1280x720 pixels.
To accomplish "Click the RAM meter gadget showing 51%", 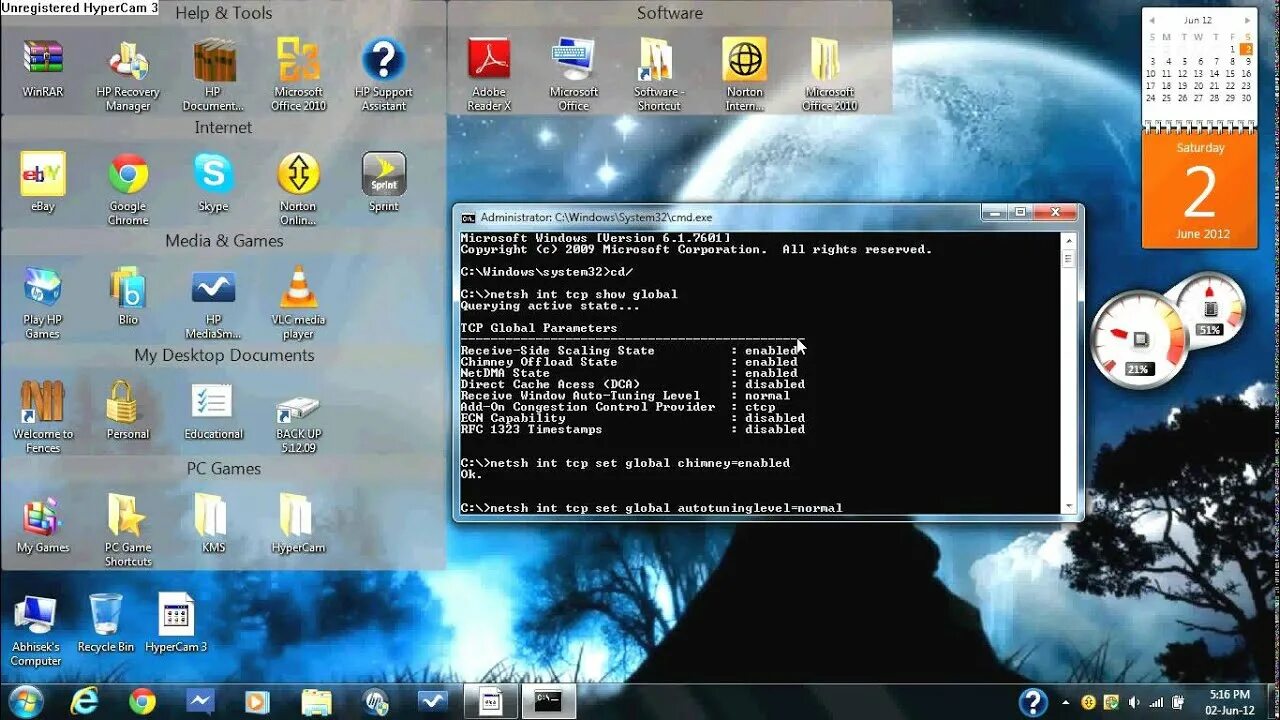I will click(1210, 308).
